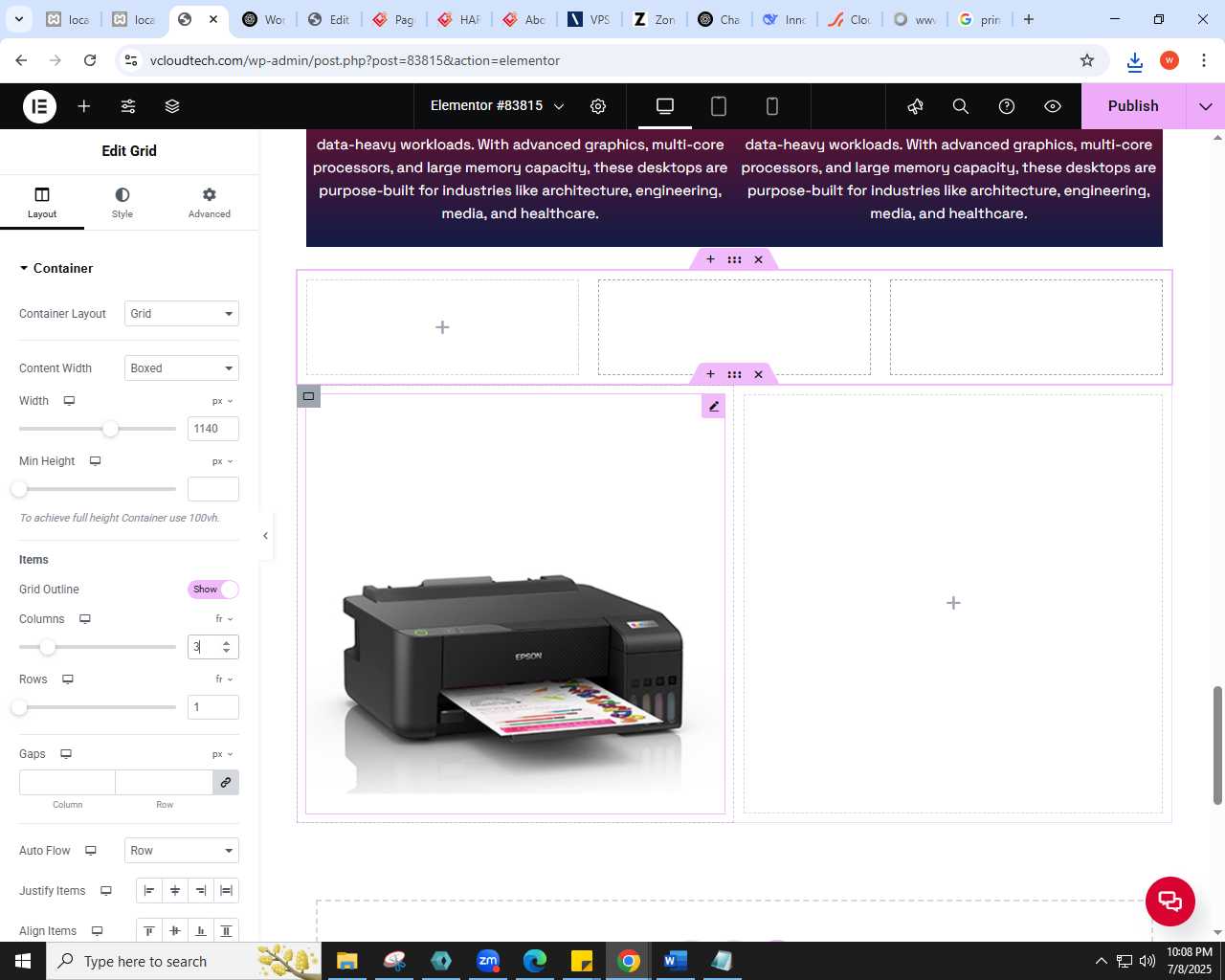Switch to Mobile responsive view

772,106
